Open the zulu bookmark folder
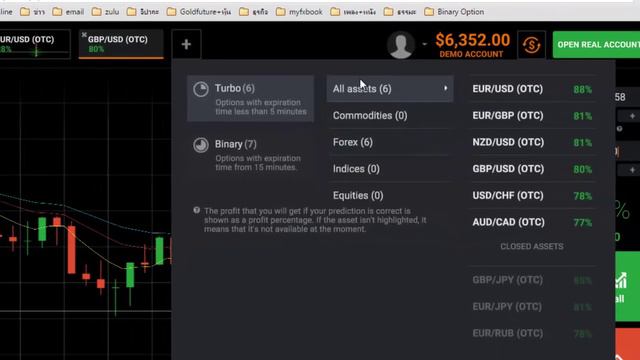Image resolution: width=640 pixels, height=360 pixels. (105, 12)
